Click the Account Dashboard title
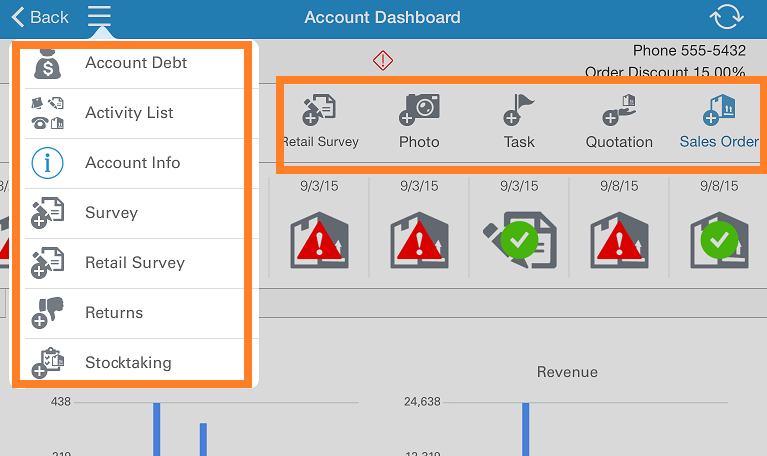Image resolution: width=767 pixels, height=456 pixels. tap(383, 17)
